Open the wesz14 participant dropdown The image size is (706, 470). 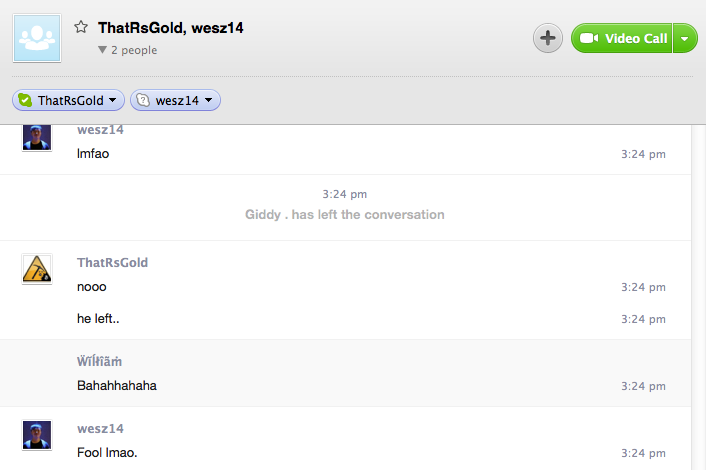(208, 100)
